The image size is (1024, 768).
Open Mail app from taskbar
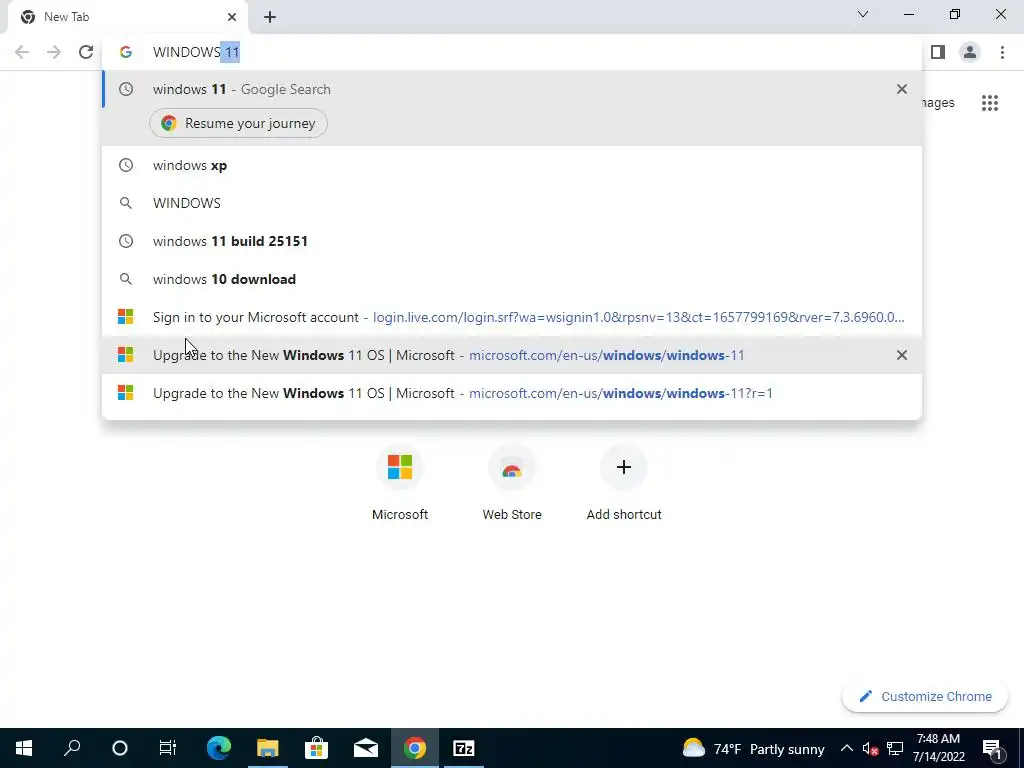366,748
